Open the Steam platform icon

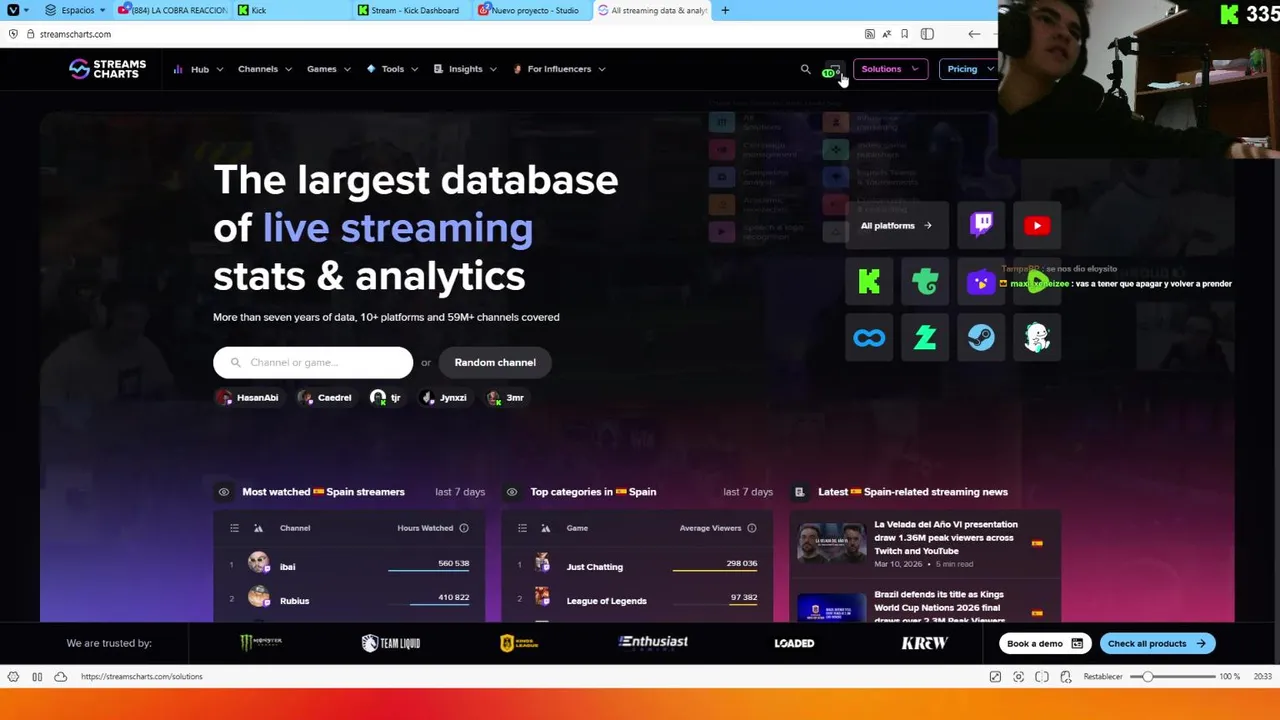click(981, 338)
